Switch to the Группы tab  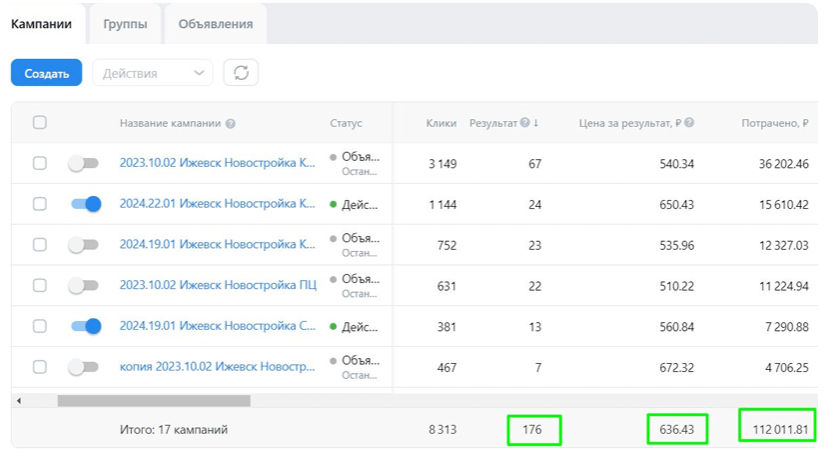point(125,24)
